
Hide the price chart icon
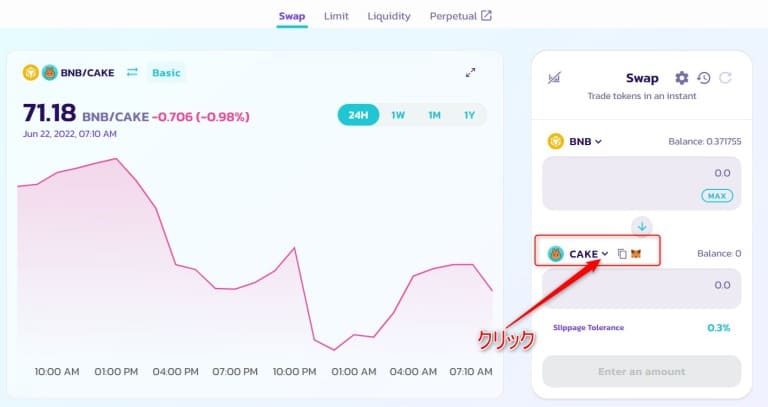554,78
